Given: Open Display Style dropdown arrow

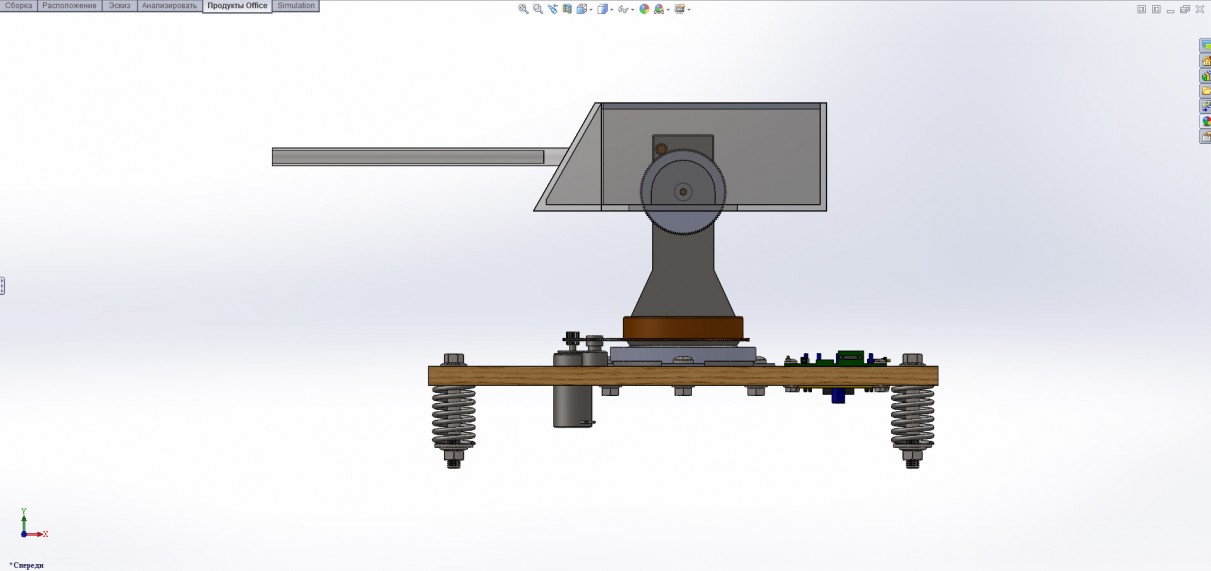Looking at the screenshot, I should (x=612, y=10).
